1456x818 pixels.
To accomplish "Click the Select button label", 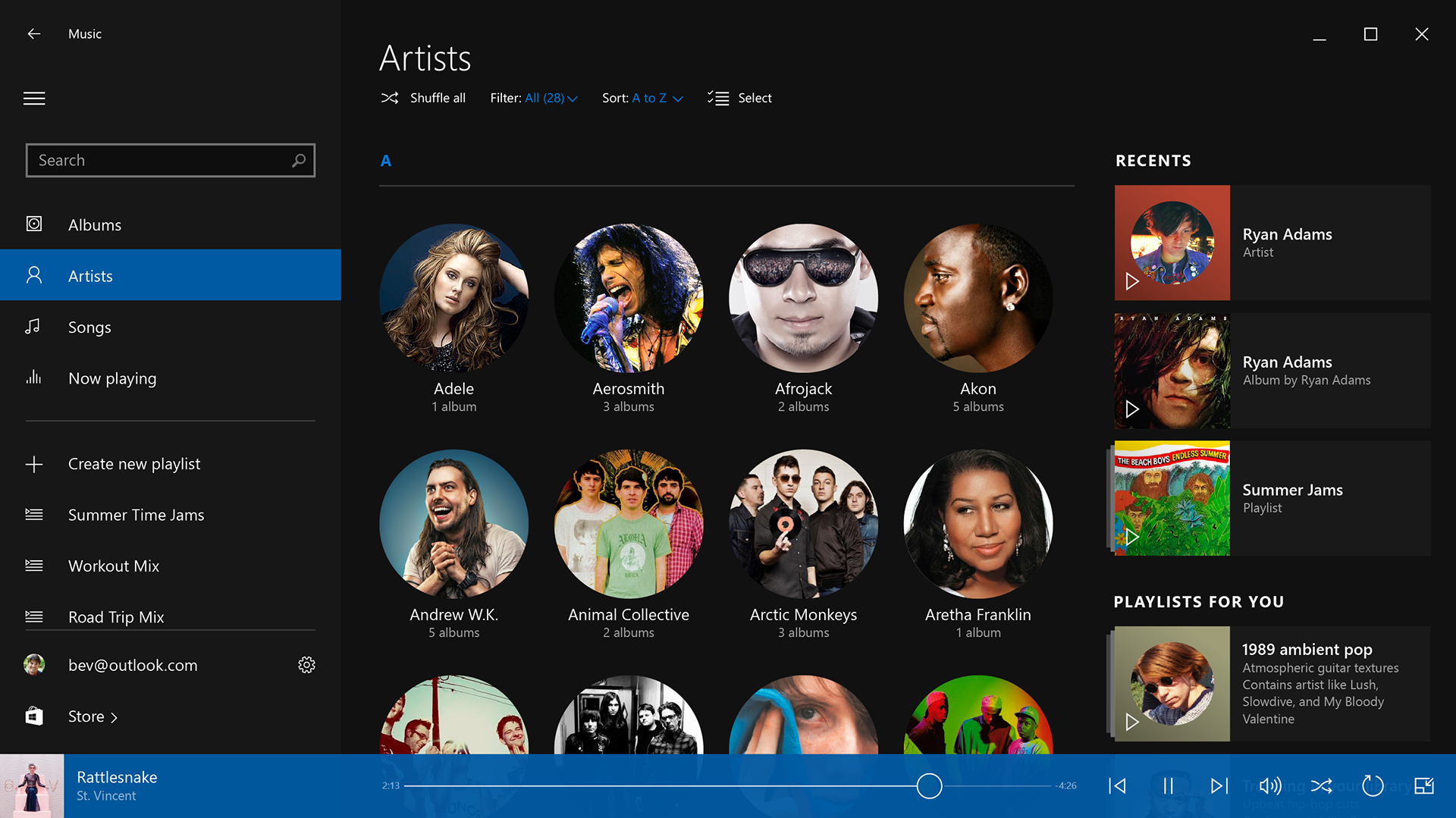I will (x=755, y=98).
